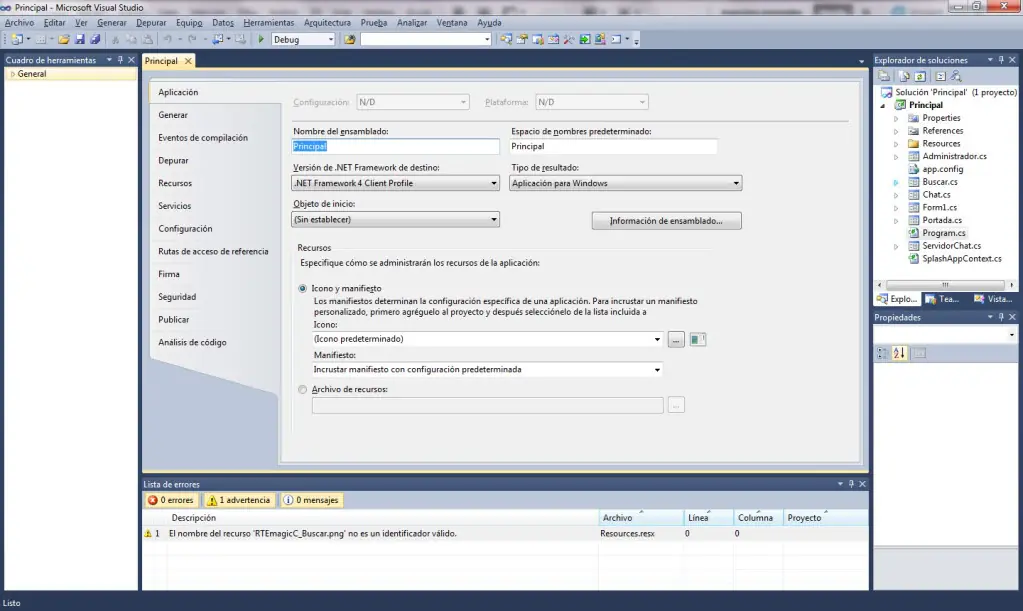Expand the References node

(896, 131)
